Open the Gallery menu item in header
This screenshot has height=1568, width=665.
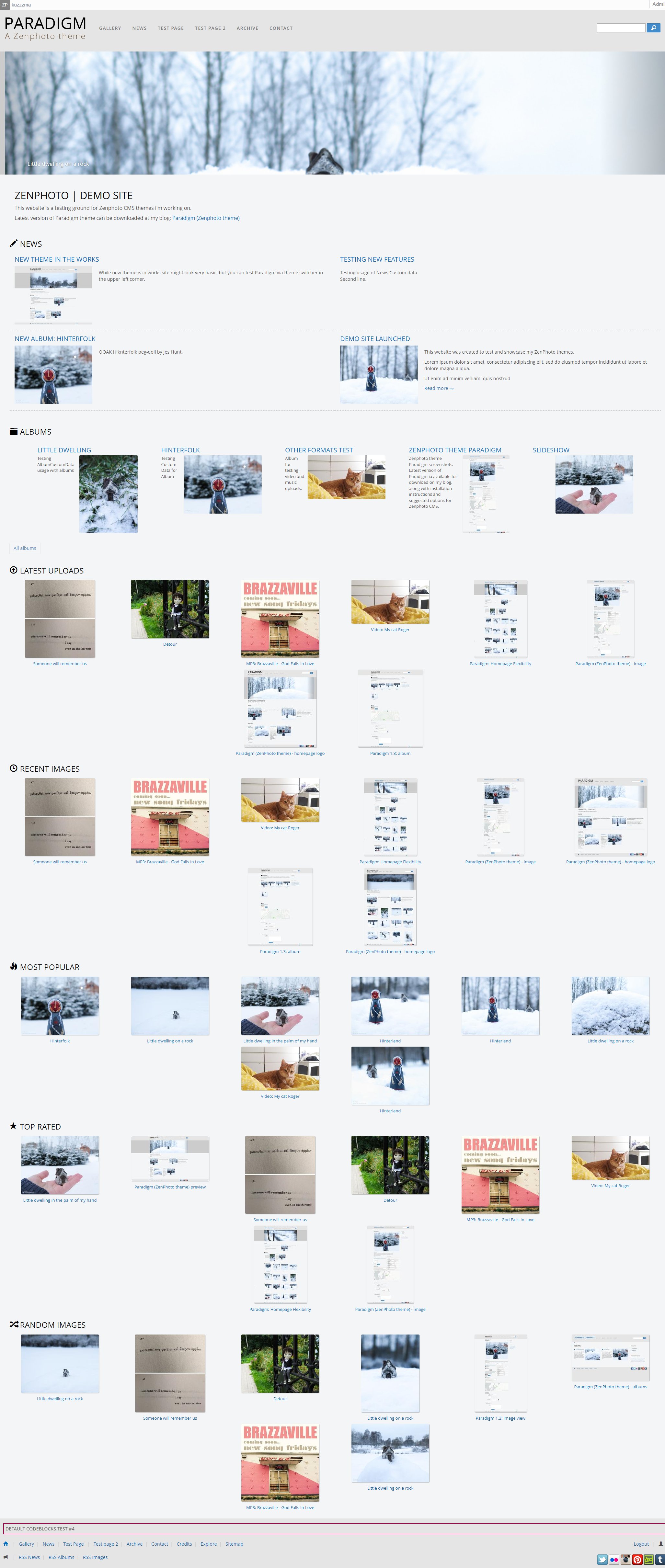(x=110, y=28)
